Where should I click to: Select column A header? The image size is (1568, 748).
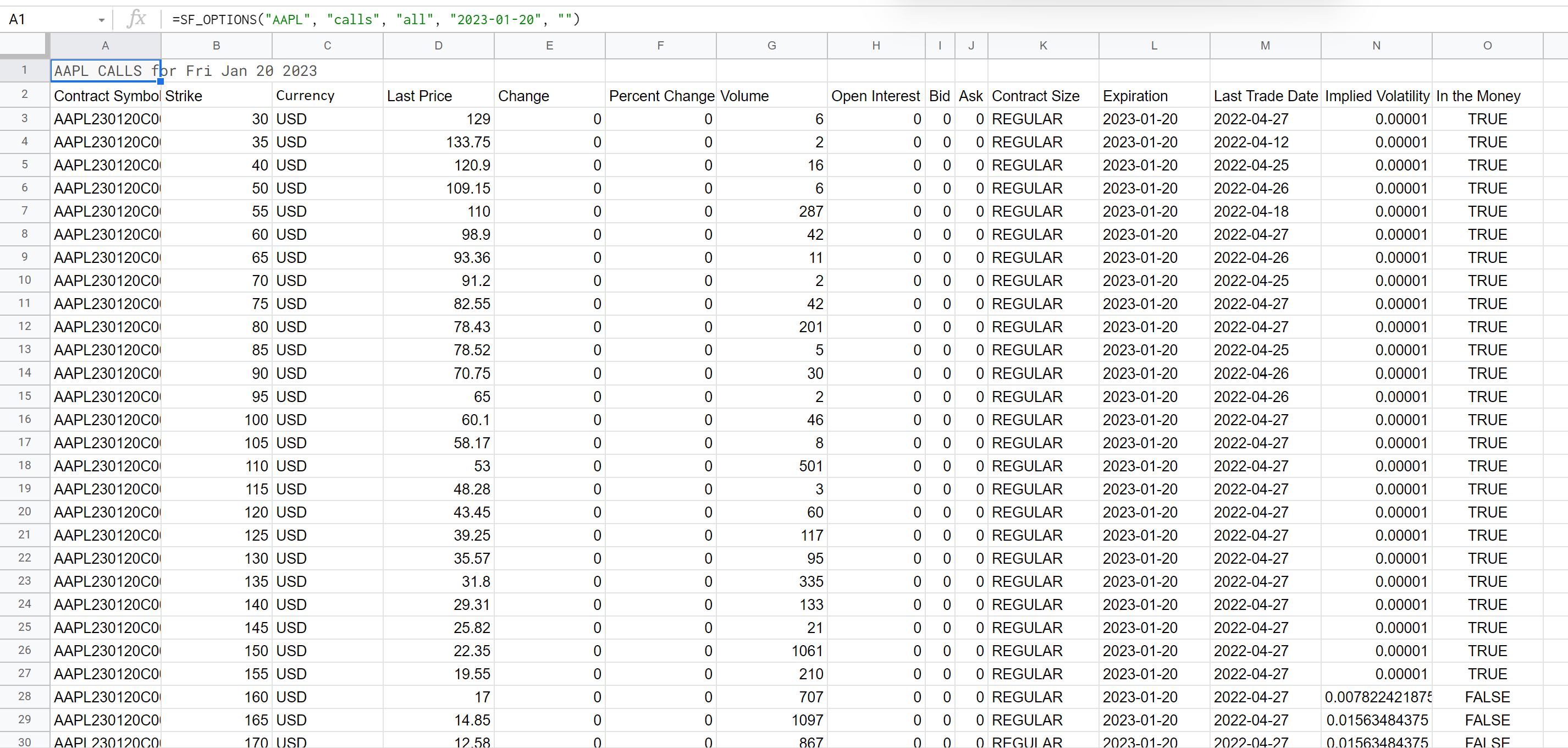[106, 46]
